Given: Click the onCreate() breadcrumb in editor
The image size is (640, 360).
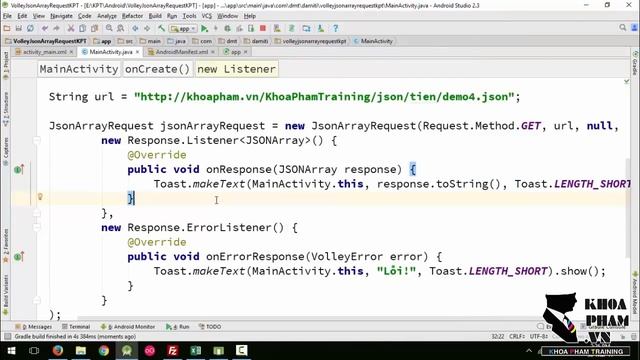Looking at the screenshot, I should (157, 69).
